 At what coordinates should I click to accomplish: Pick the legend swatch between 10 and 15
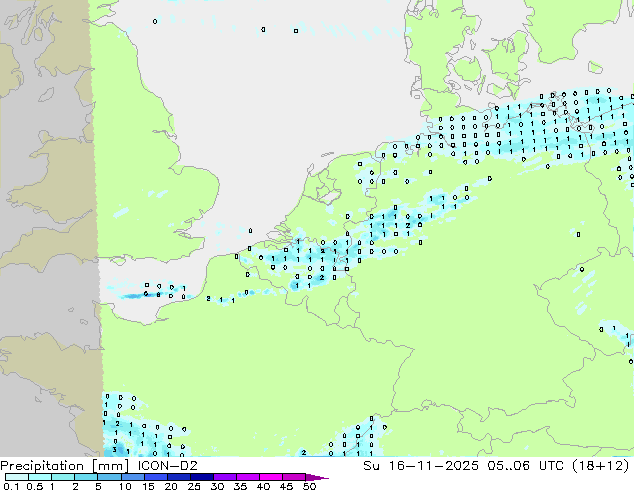tap(133, 477)
